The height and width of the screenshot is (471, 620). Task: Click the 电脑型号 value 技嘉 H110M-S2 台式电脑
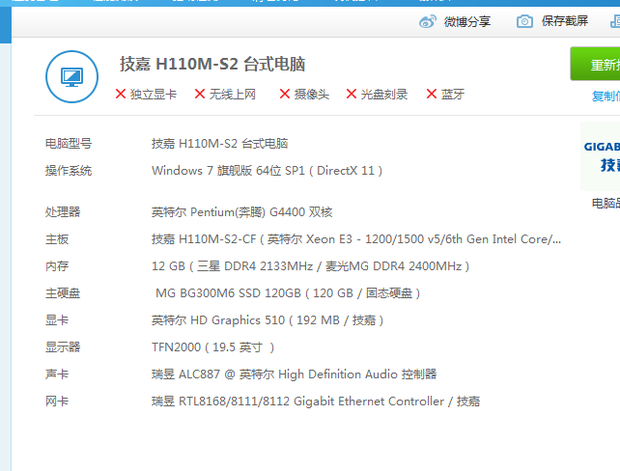220,144
